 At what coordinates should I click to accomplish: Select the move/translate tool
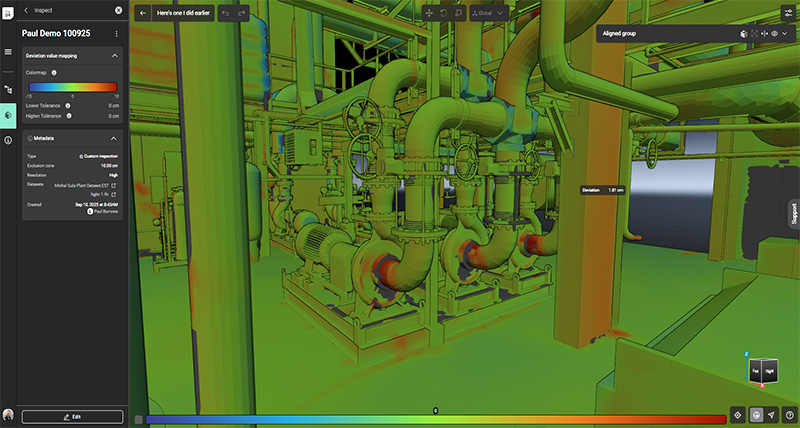(x=429, y=13)
